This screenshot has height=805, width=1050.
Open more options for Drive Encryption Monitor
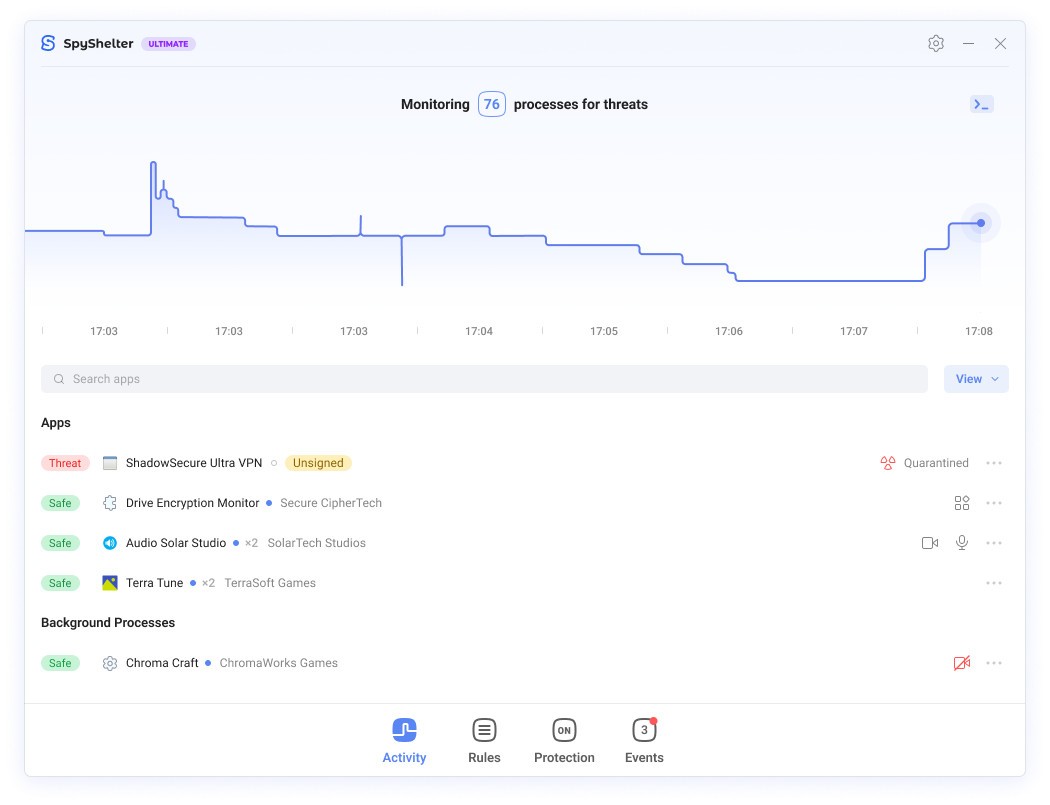pyautogui.click(x=994, y=503)
